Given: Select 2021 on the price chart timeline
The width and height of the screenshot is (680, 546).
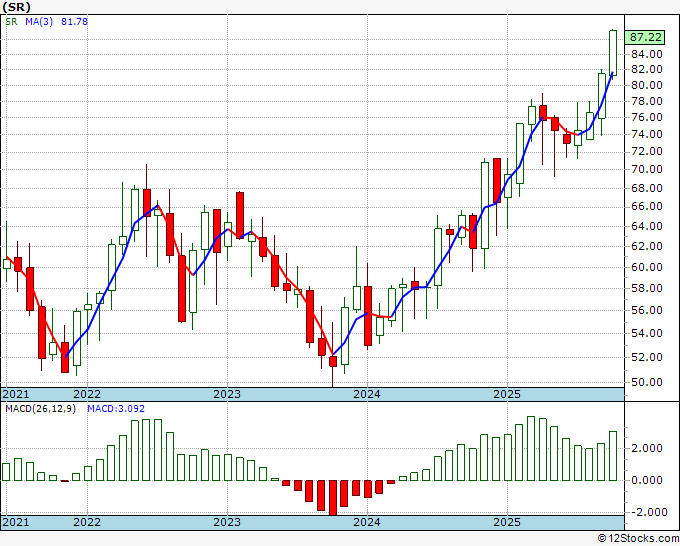Looking at the screenshot, I should click(x=16, y=394).
